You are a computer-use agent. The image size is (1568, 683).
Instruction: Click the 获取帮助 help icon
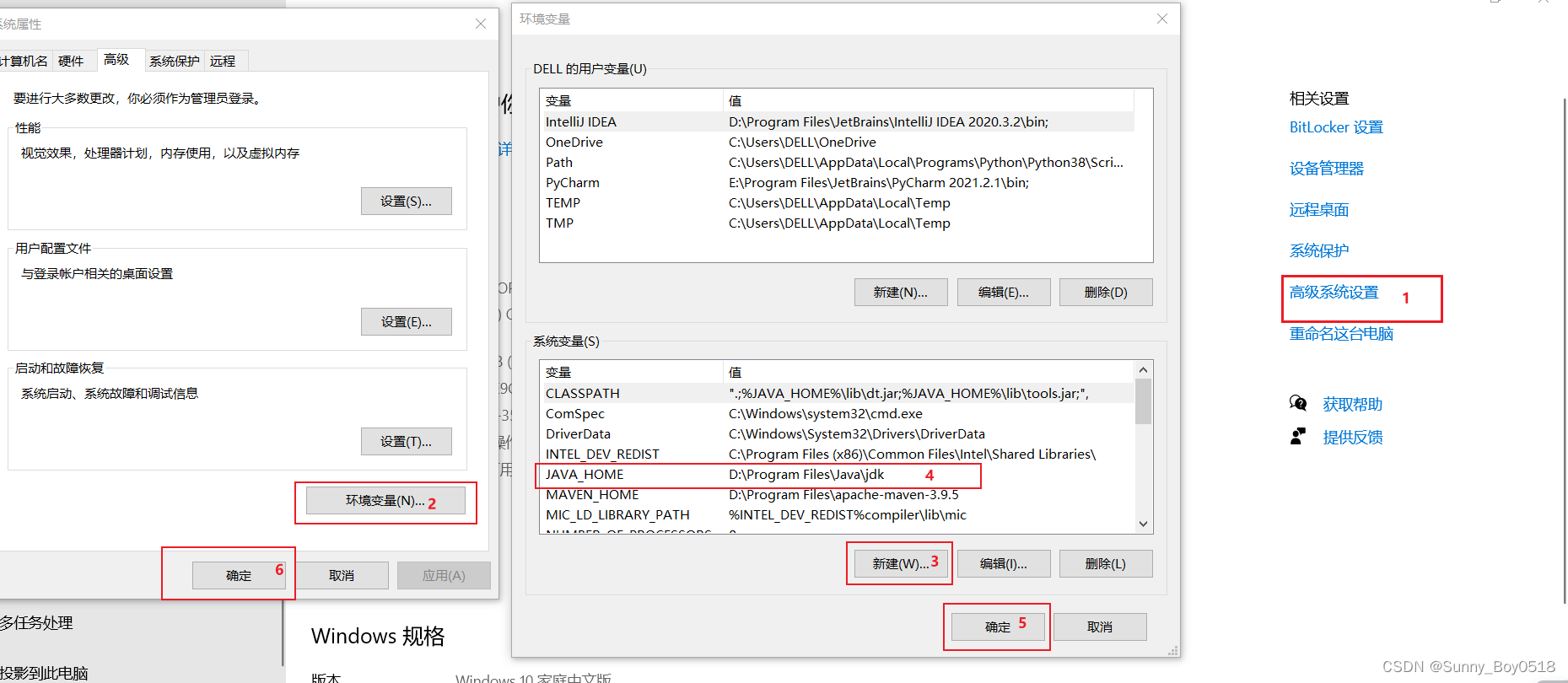point(1298,403)
